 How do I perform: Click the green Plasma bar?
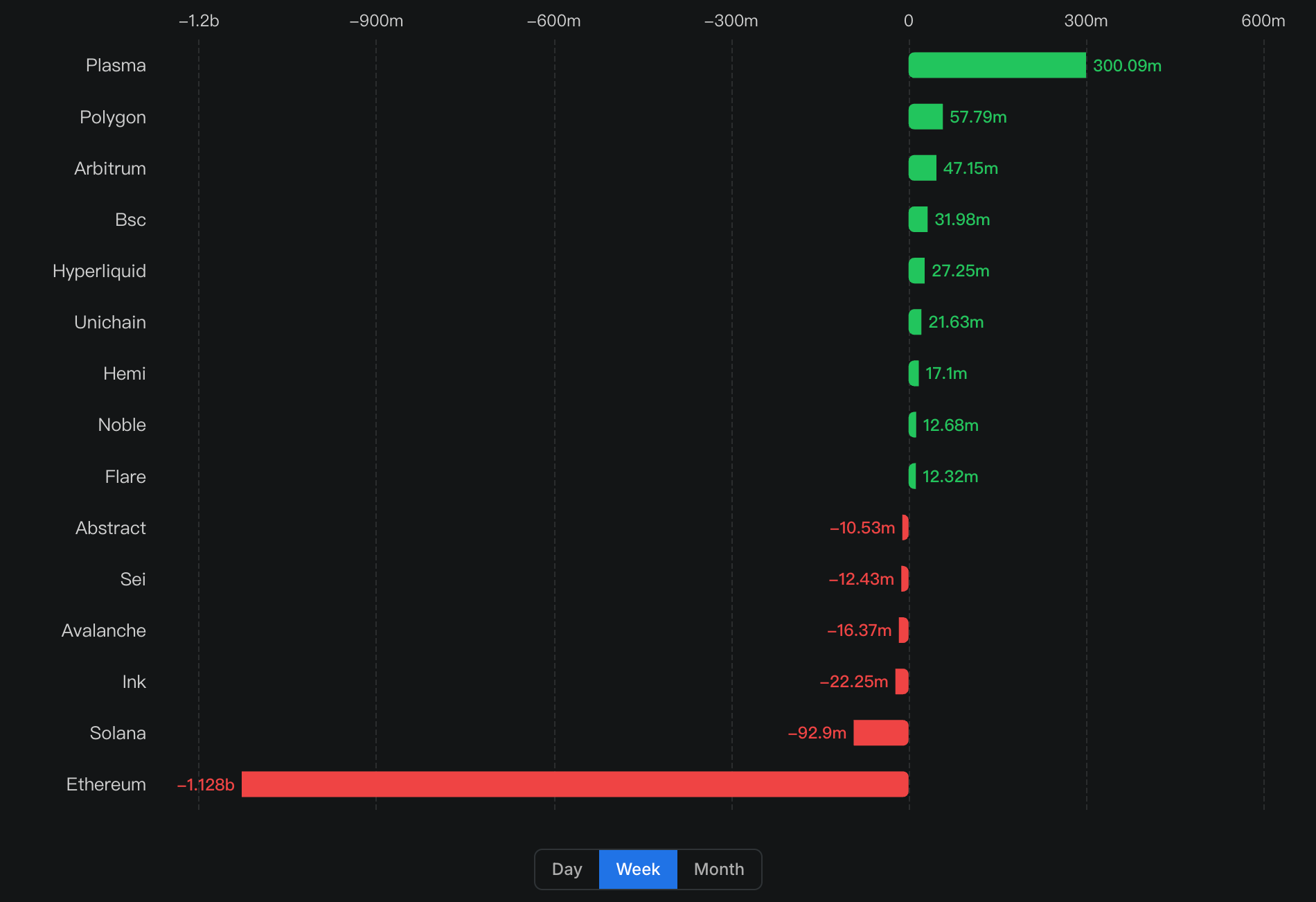[997, 65]
